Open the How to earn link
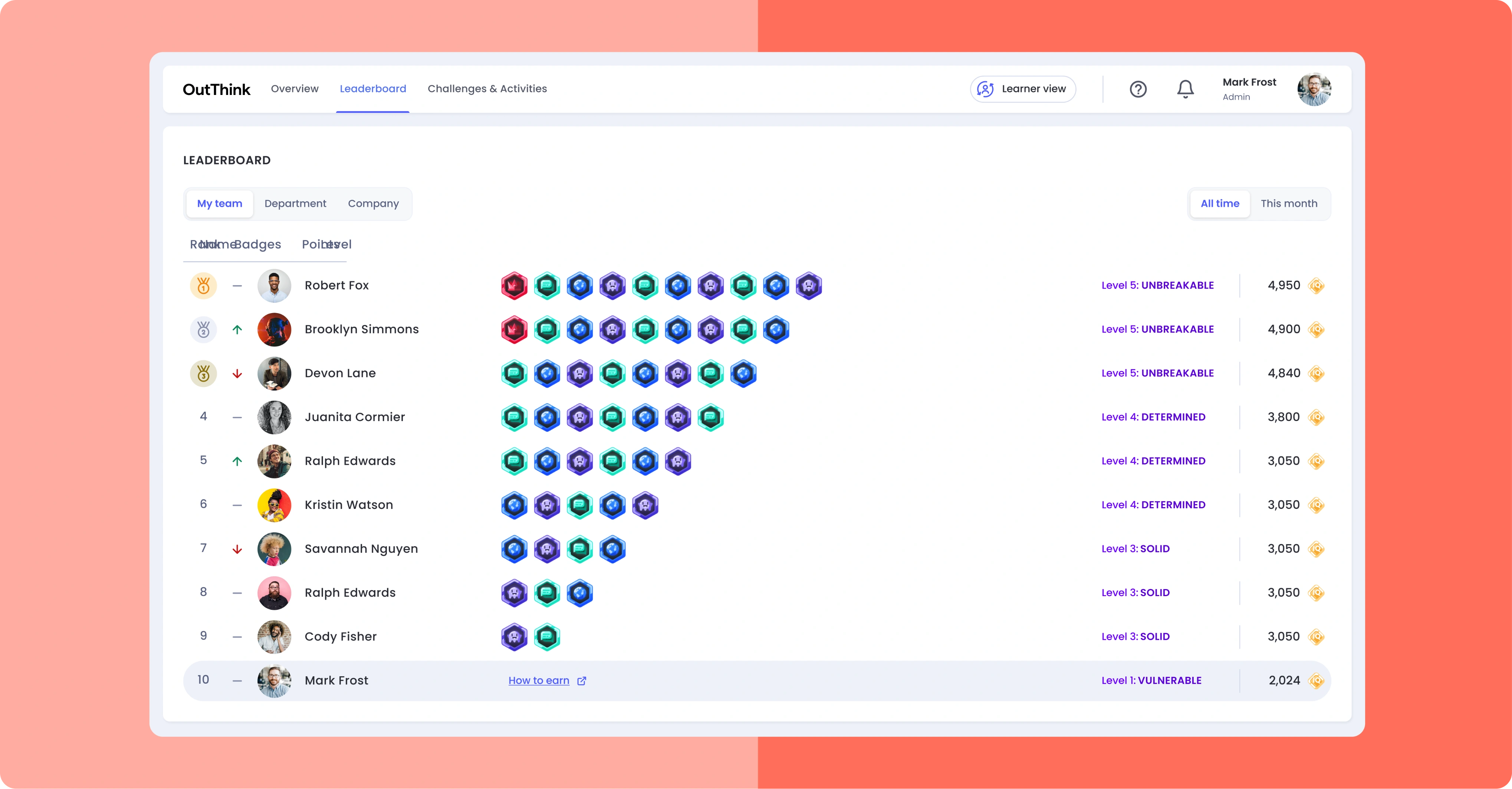1512x789 pixels. (539, 680)
